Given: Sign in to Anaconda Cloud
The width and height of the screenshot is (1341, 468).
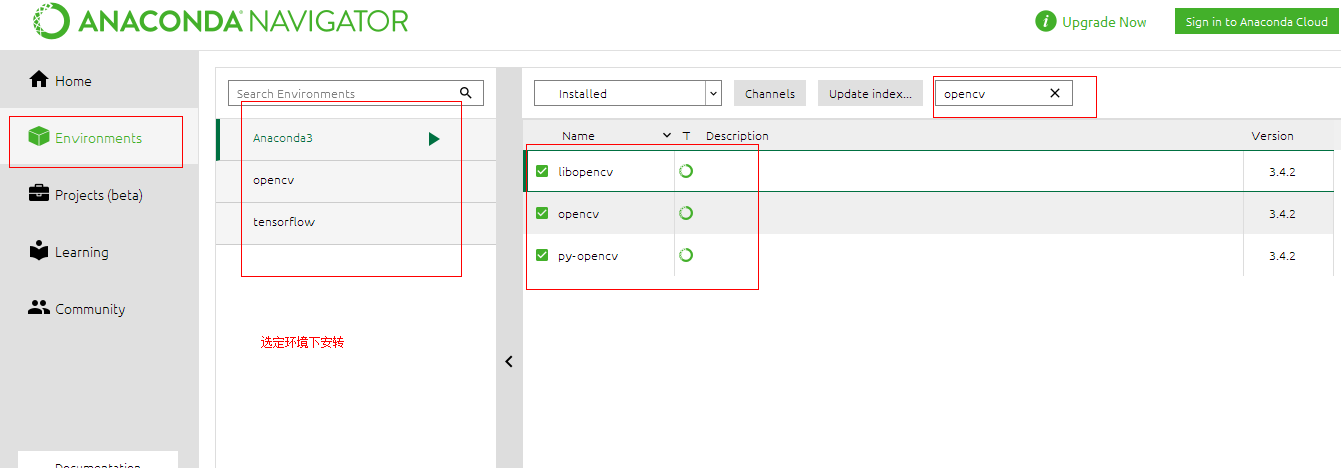Looking at the screenshot, I should coord(1256,22).
